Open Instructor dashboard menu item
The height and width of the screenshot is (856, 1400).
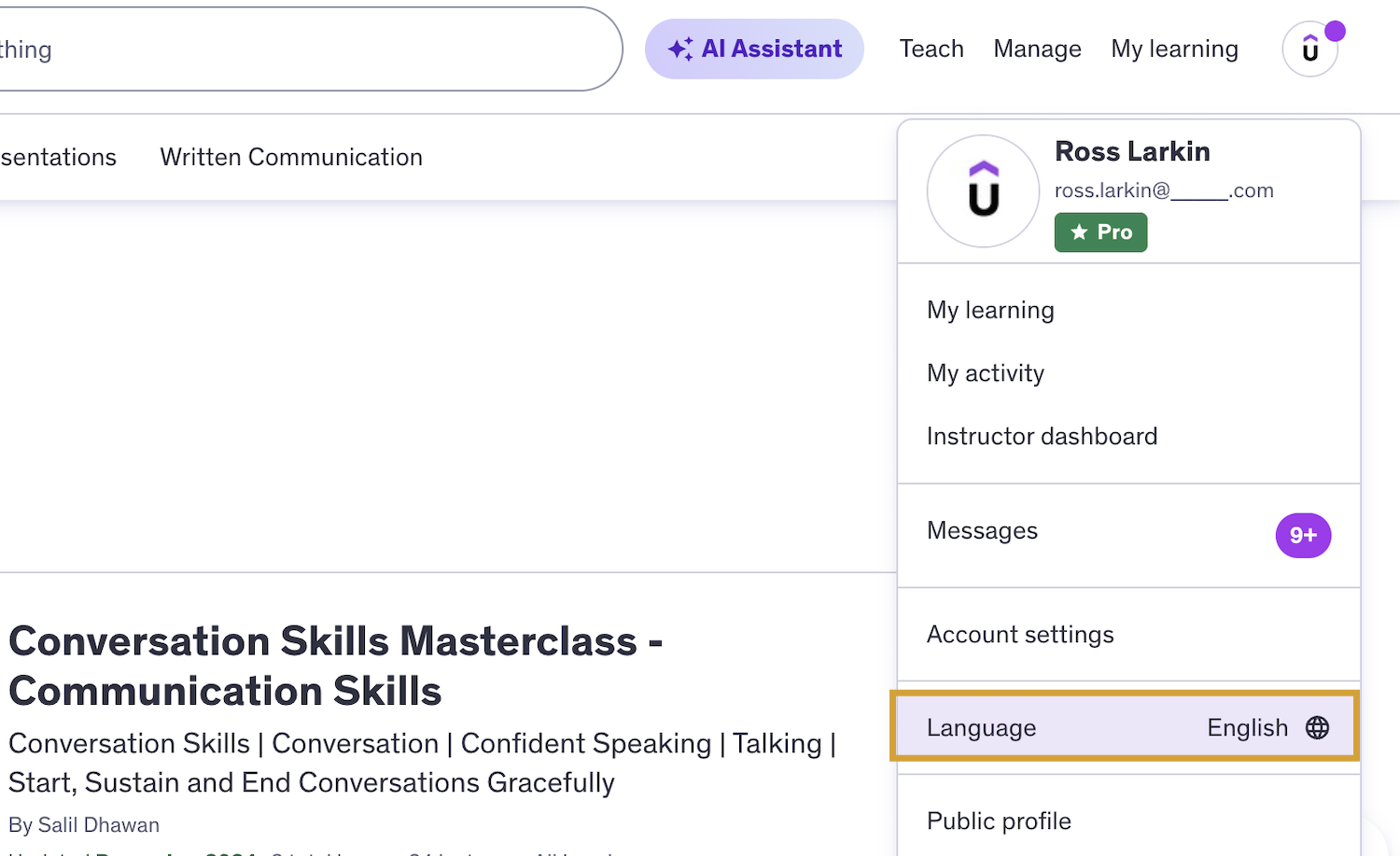coord(1042,436)
